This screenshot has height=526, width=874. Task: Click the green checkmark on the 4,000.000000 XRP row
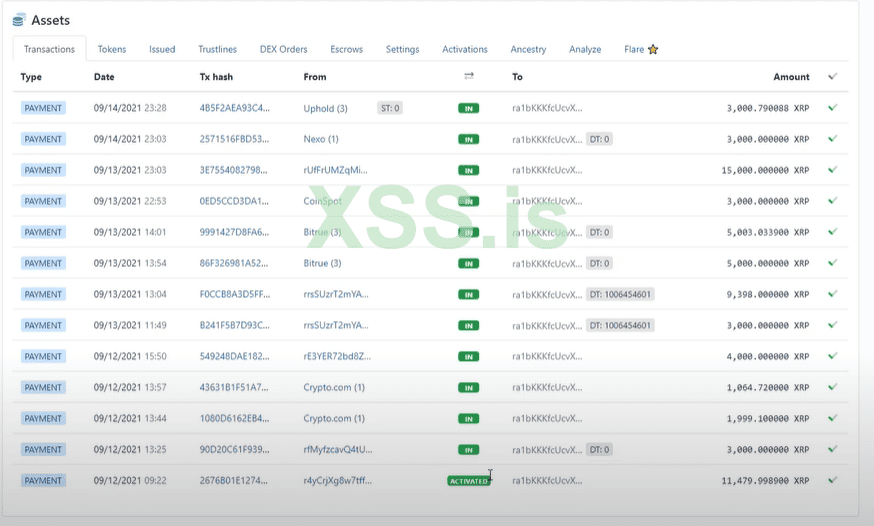[x=832, y=355]
